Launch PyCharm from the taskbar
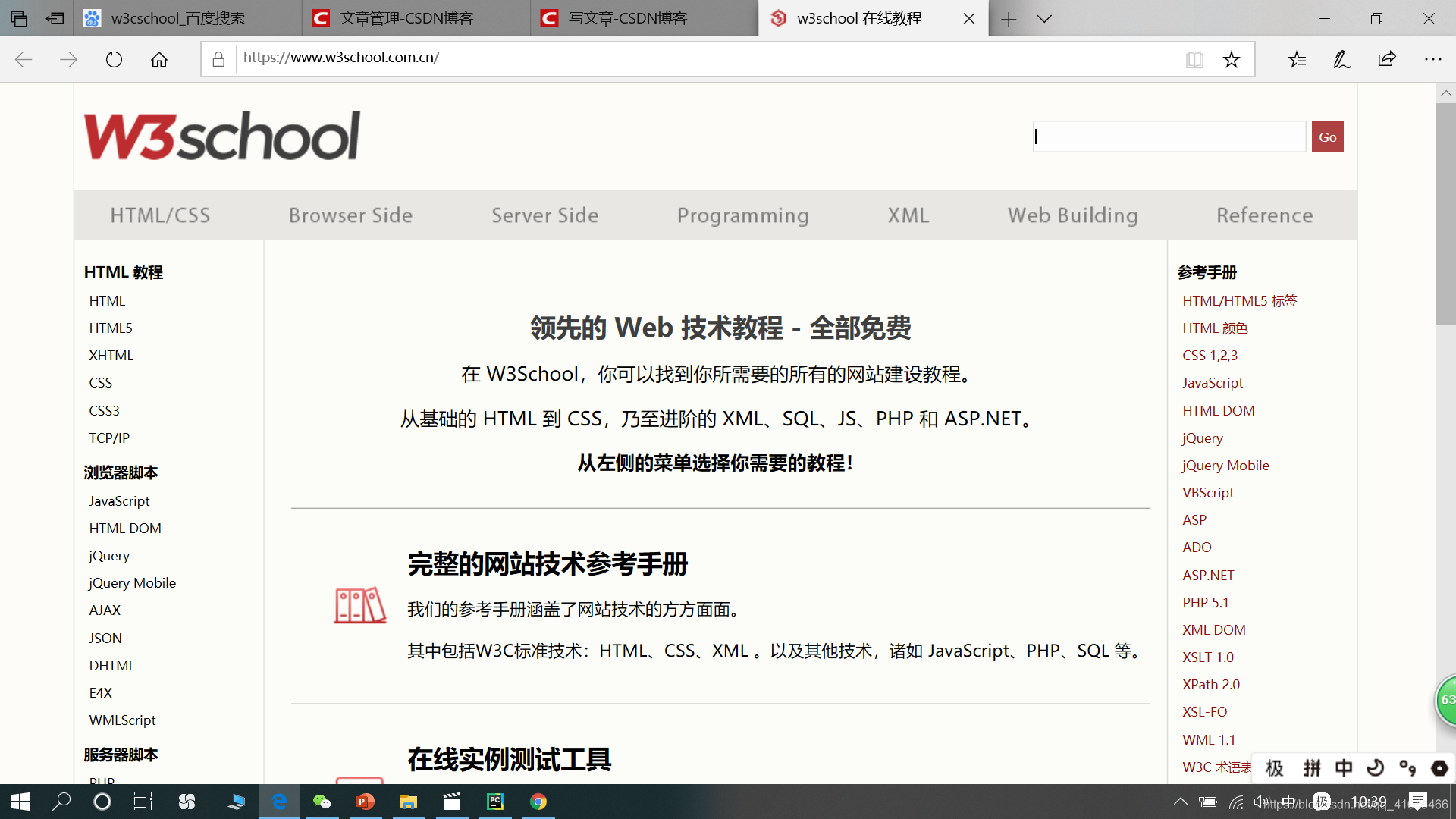The height and width of the screenshot is (819, 1456). point(495,802)
